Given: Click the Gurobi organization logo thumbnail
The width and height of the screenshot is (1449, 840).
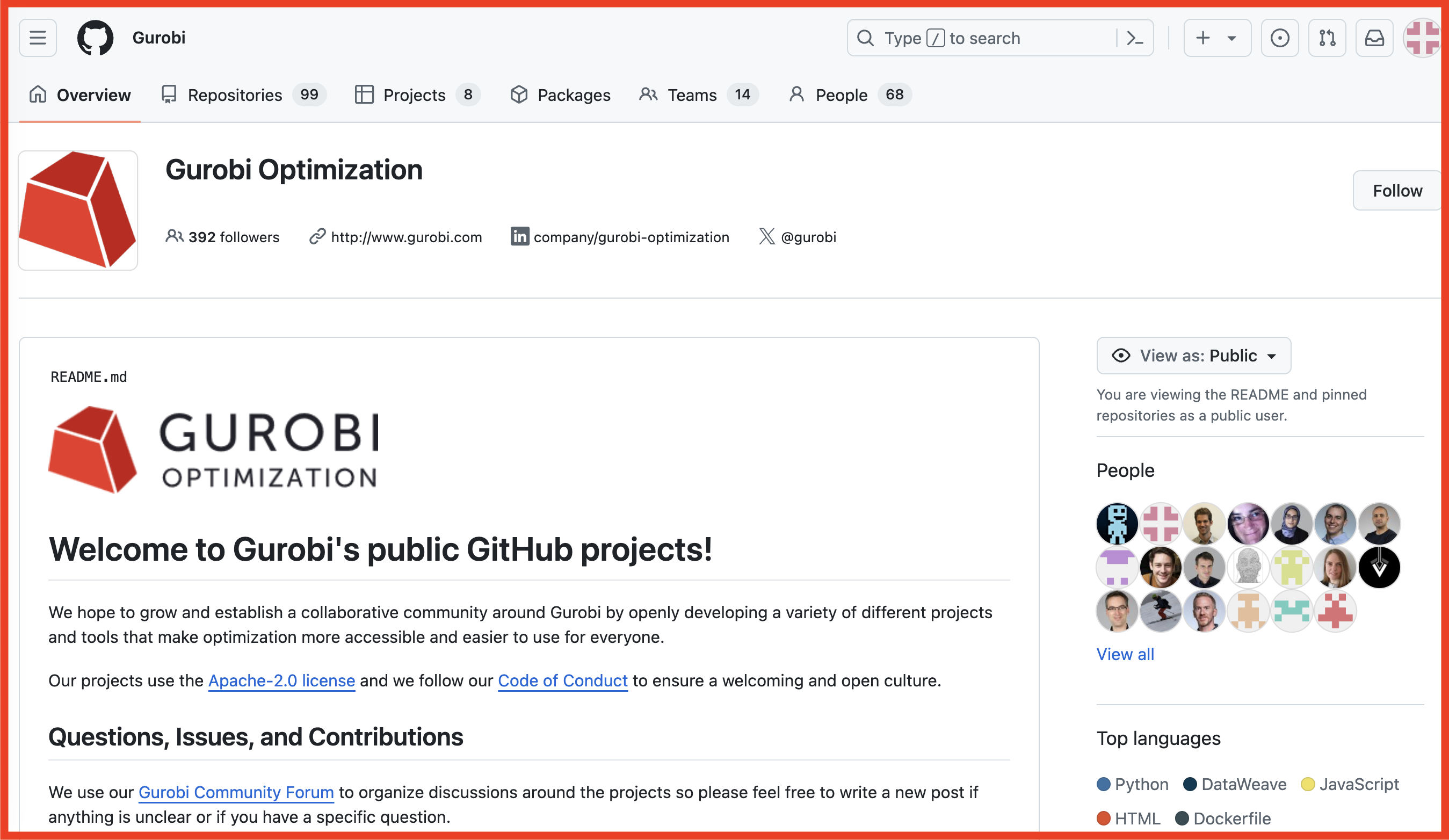Looking at the screenshot, I should pyautogui.click(x=78, y=211).
